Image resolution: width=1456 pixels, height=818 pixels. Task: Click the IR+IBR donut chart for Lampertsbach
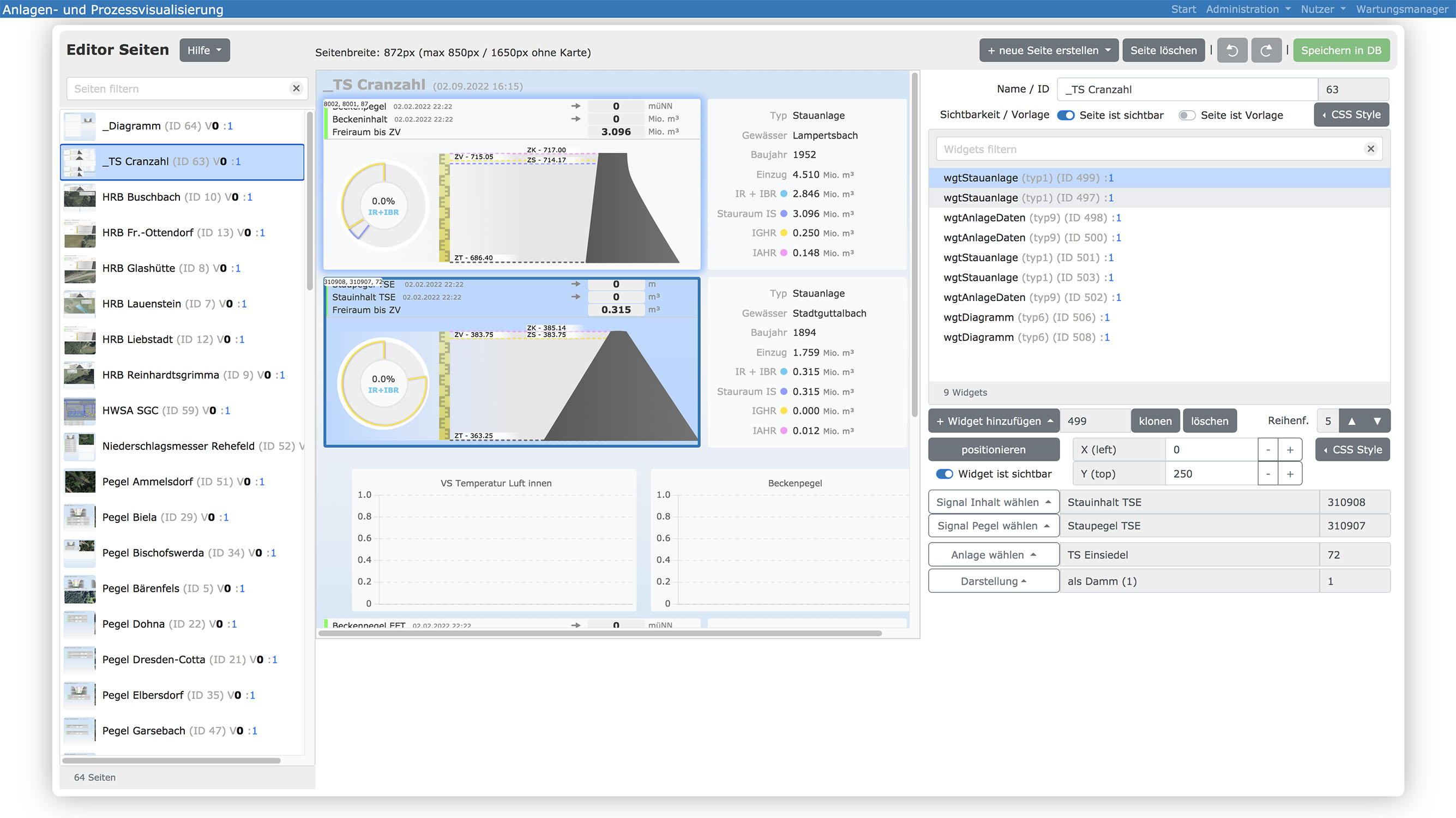click(x=384, y=206)
